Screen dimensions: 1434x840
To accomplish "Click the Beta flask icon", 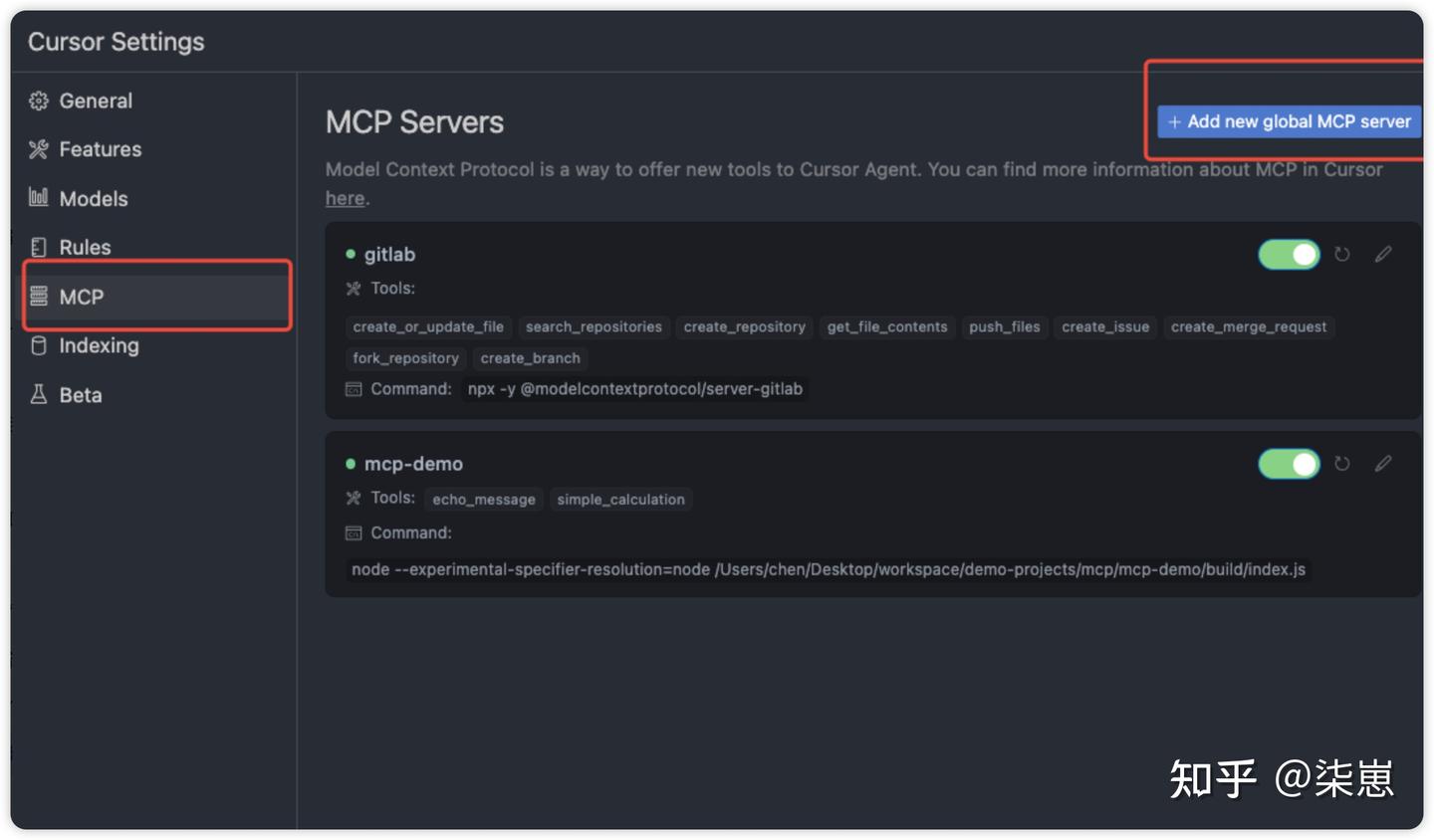I will click(38, 394).
